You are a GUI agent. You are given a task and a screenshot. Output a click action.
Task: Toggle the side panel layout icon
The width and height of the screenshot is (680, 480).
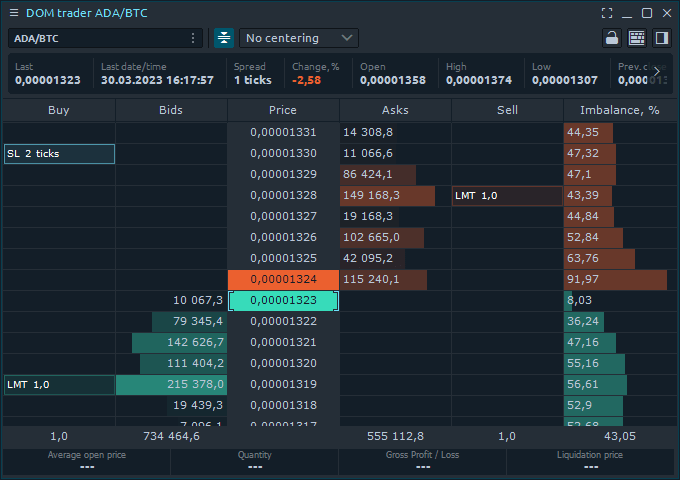(662, 38)
